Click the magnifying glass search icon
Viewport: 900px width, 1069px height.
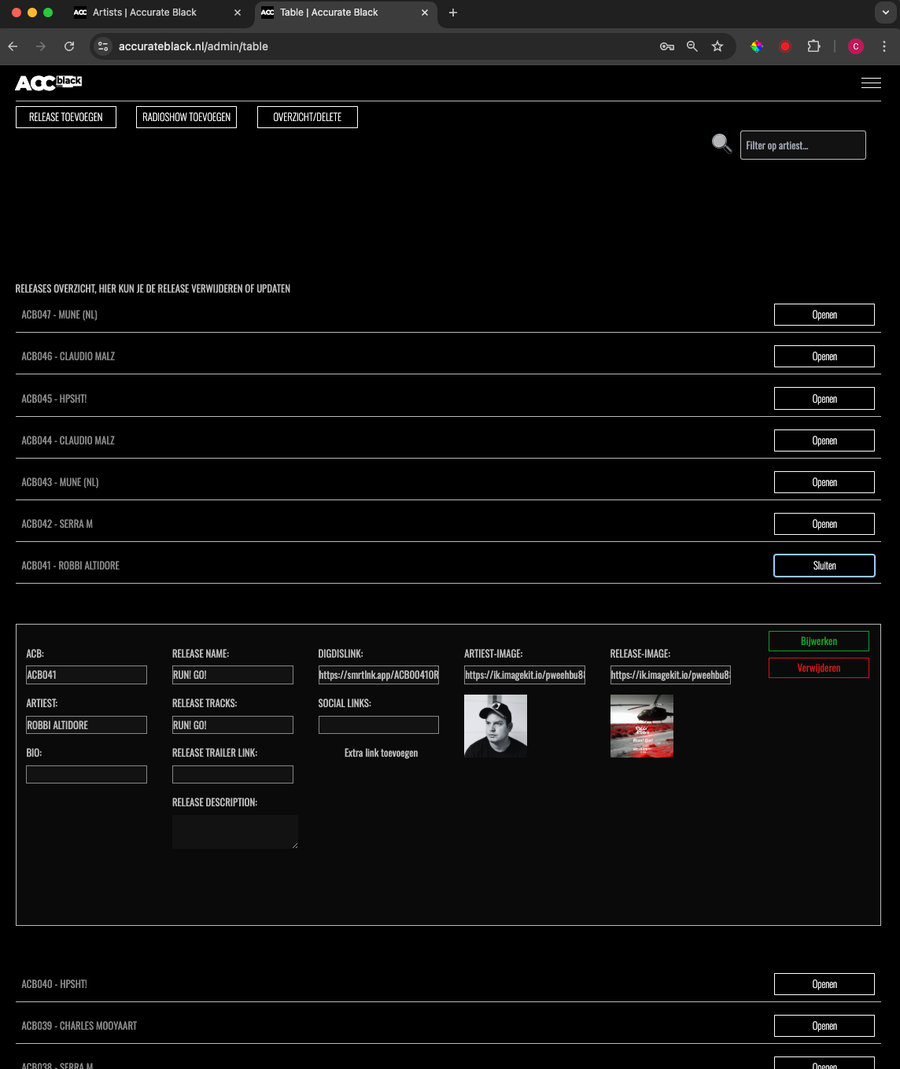(721, 143)
